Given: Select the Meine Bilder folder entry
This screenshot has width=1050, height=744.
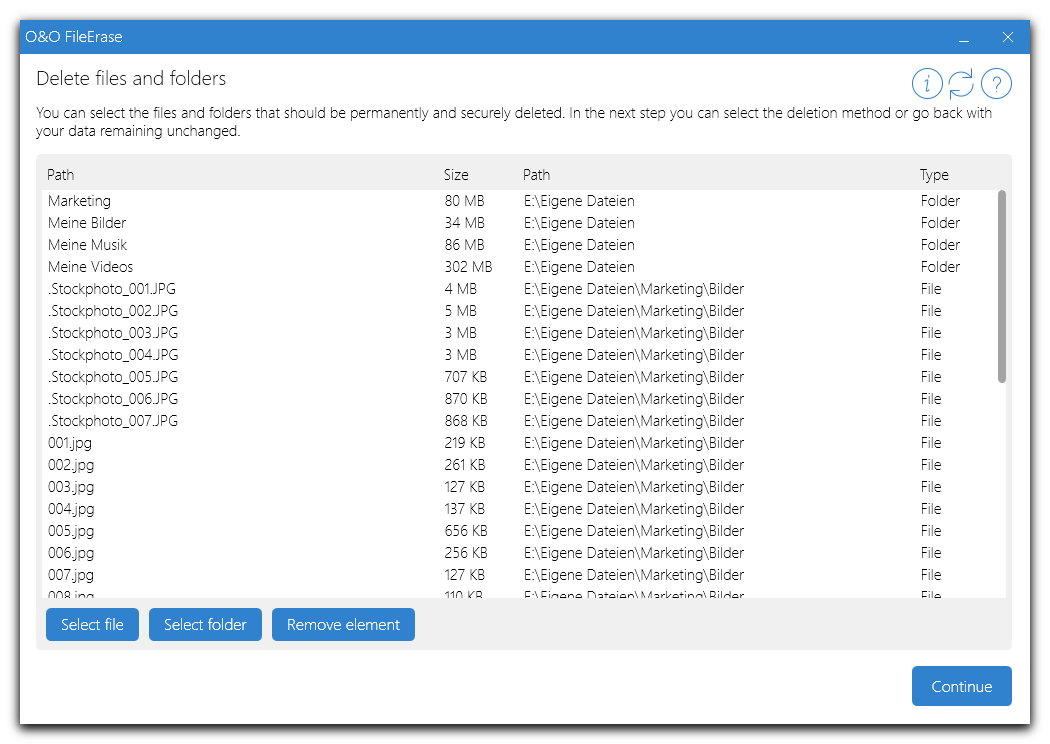Looking at the screenshot, I should coord(87,223).
